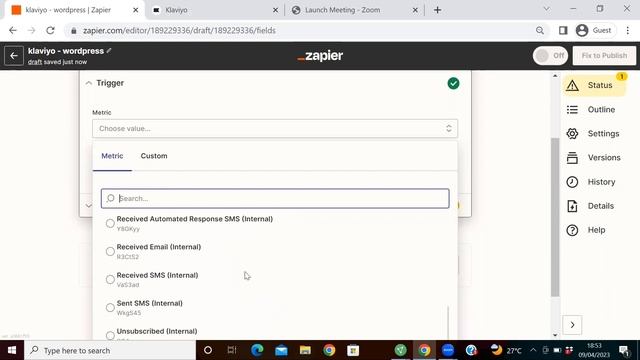
Task: Collapse right sidebar with arrow button
Action: pos(572,325)
